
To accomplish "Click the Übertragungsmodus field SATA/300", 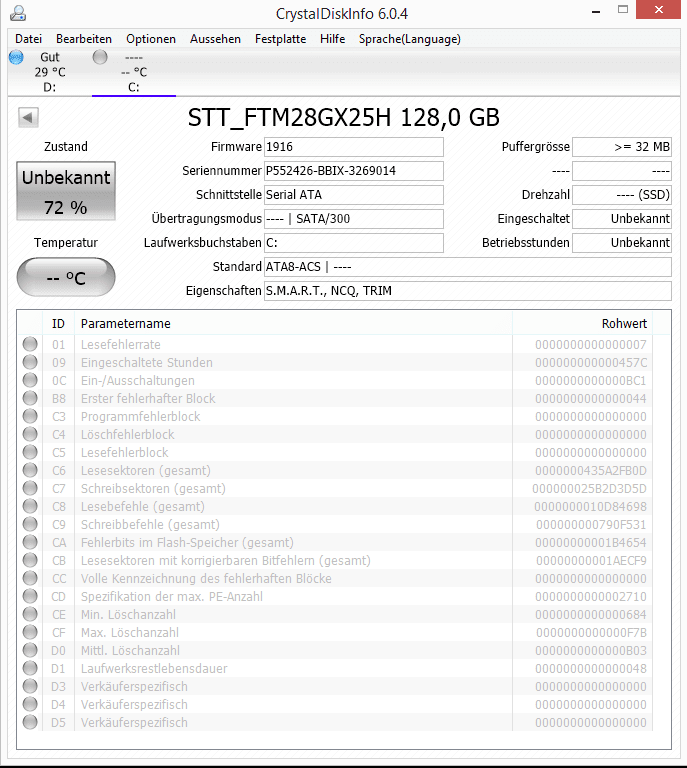I will (354, 219).
